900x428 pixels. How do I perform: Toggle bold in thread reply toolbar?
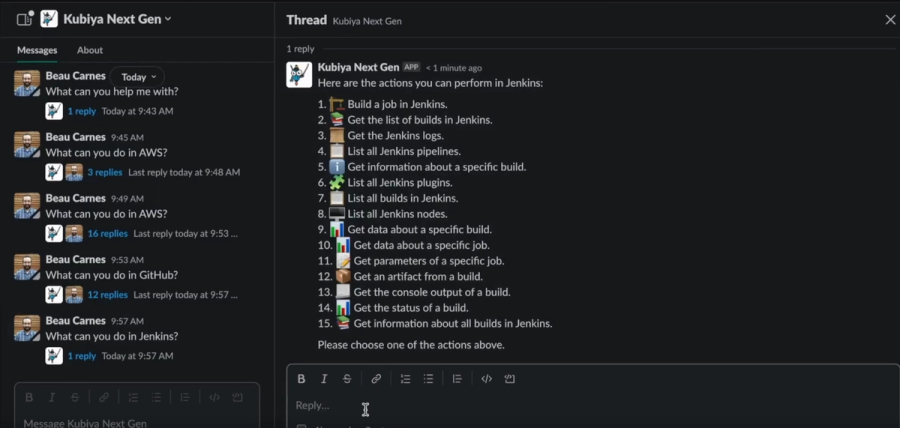click(x=301, y=379)
